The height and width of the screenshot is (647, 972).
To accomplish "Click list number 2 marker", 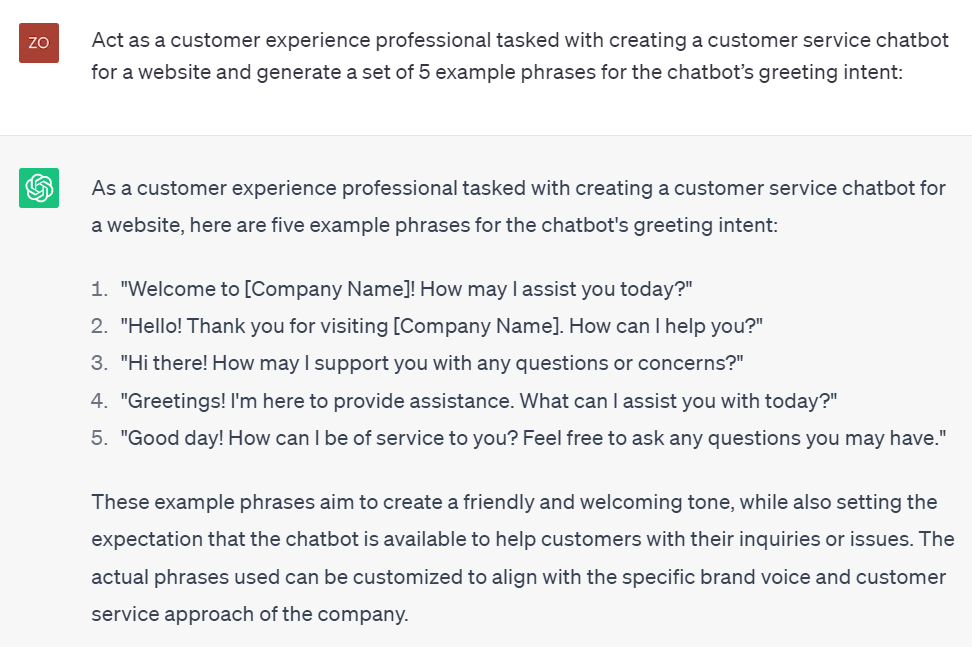I will [x=98, y=326].
